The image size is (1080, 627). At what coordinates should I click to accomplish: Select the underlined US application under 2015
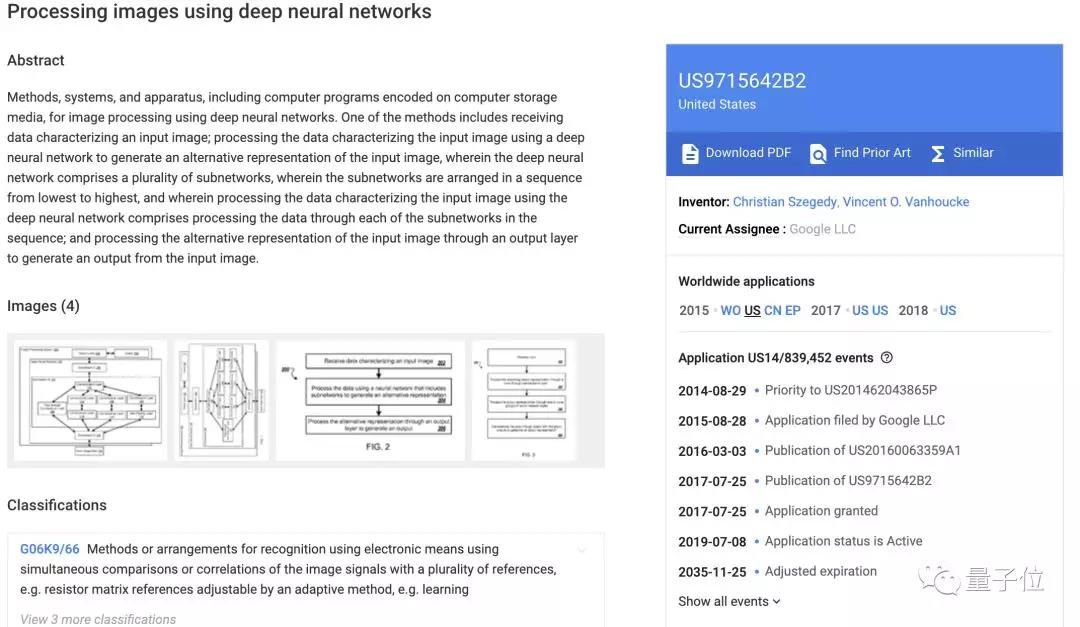tap(752, 311)
